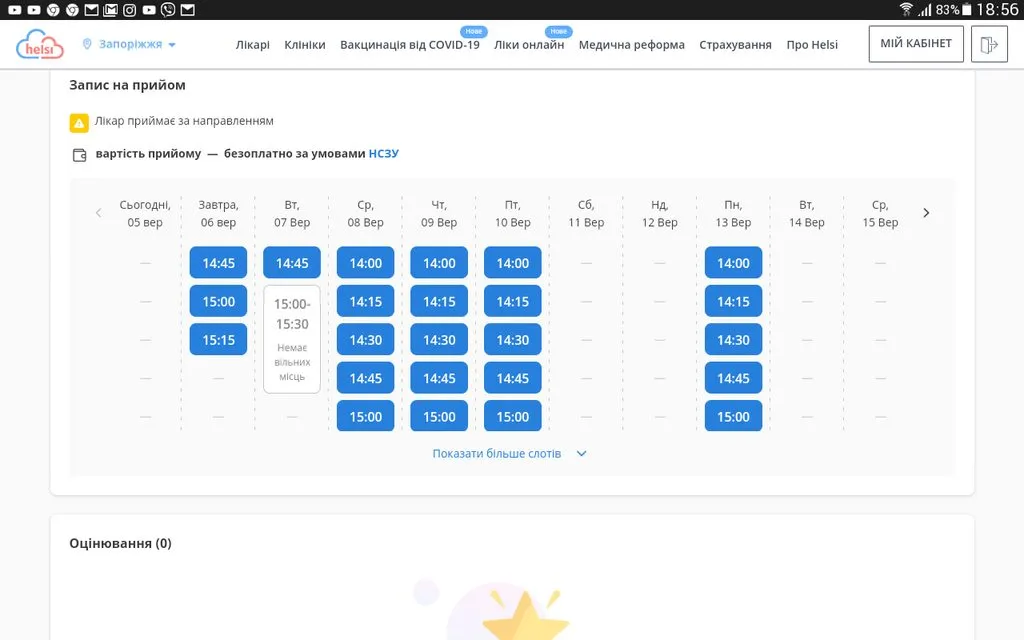
Task: Open Gmail from the status bar
Action: pyautogui.click(x=110, y=10)
